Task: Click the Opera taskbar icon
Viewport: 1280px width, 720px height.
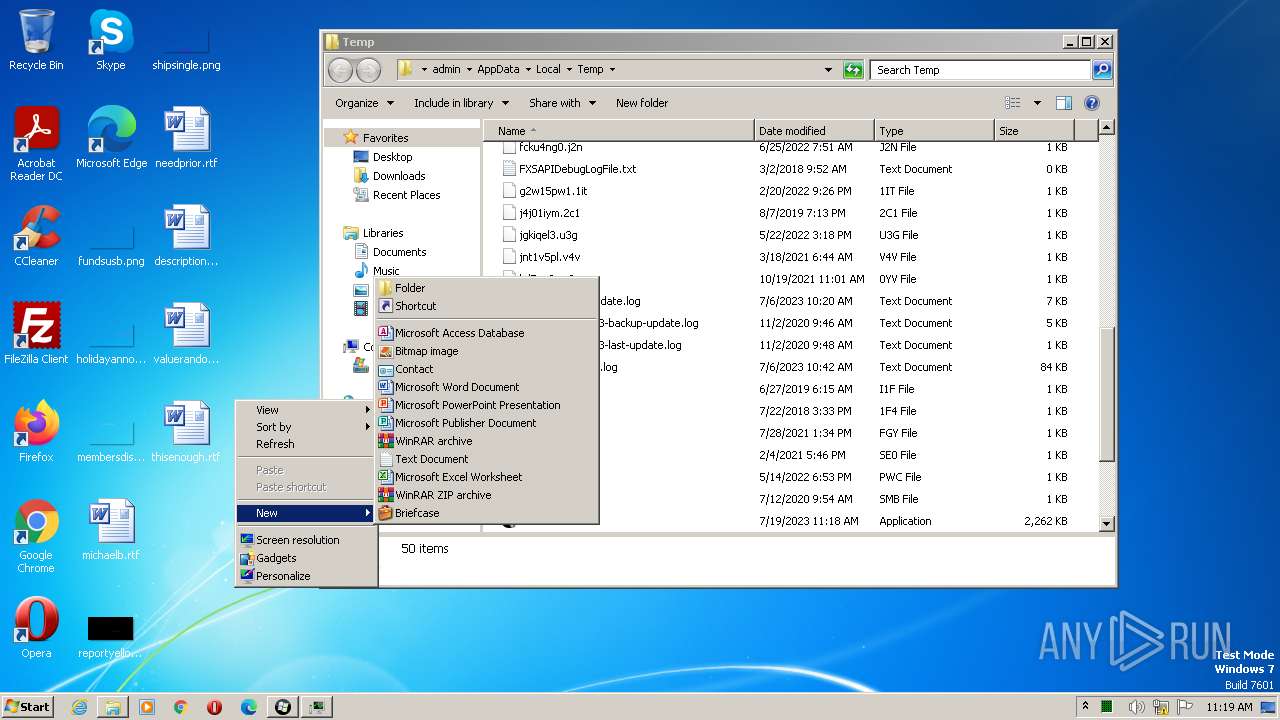Action: (x=215, y=707)
